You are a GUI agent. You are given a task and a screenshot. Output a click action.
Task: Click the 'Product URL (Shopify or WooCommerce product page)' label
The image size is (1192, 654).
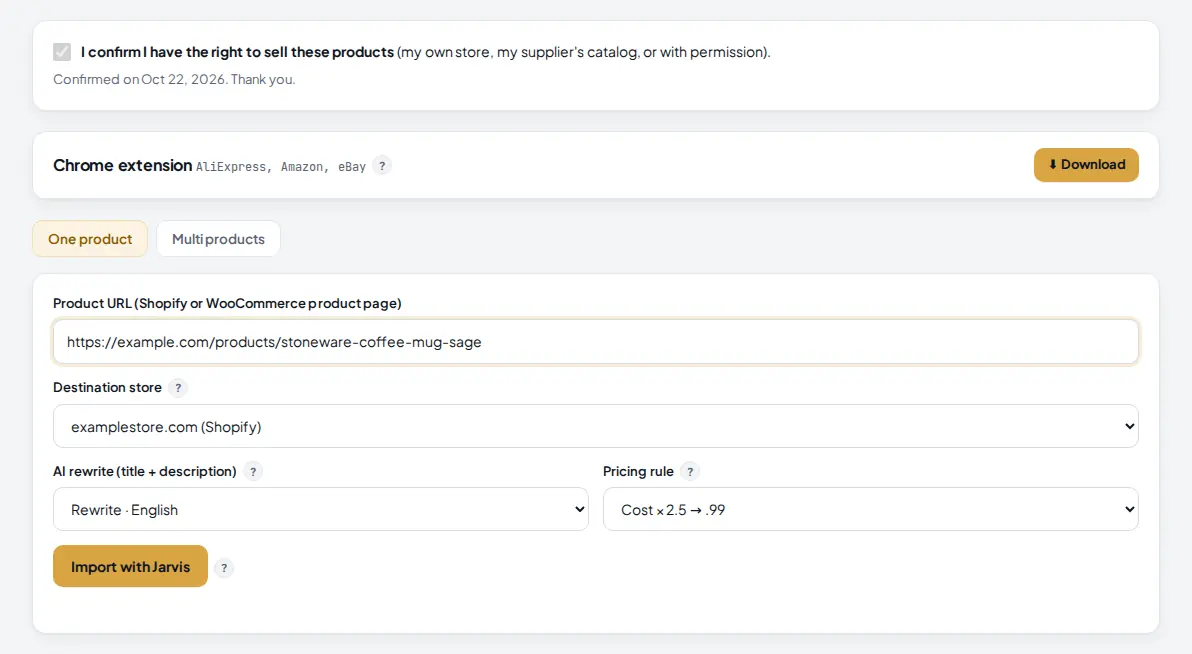click(227, 303)
